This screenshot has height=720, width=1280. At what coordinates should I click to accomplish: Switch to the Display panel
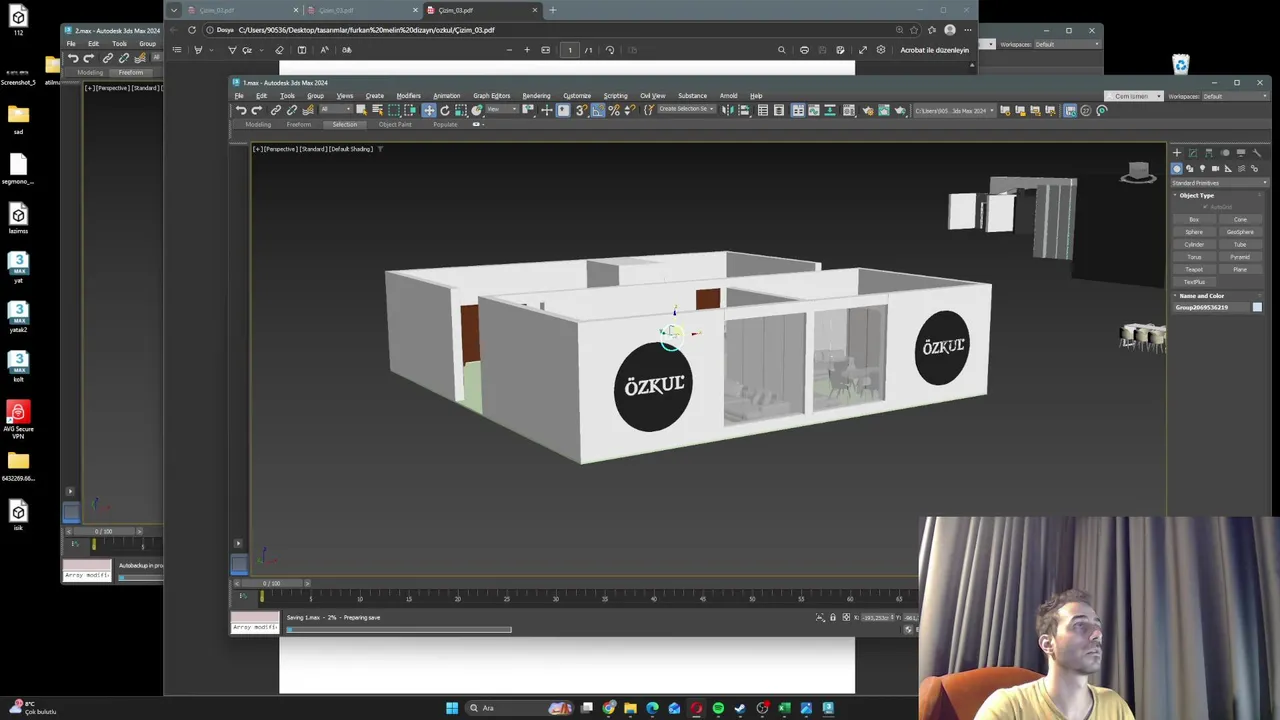1241,153
